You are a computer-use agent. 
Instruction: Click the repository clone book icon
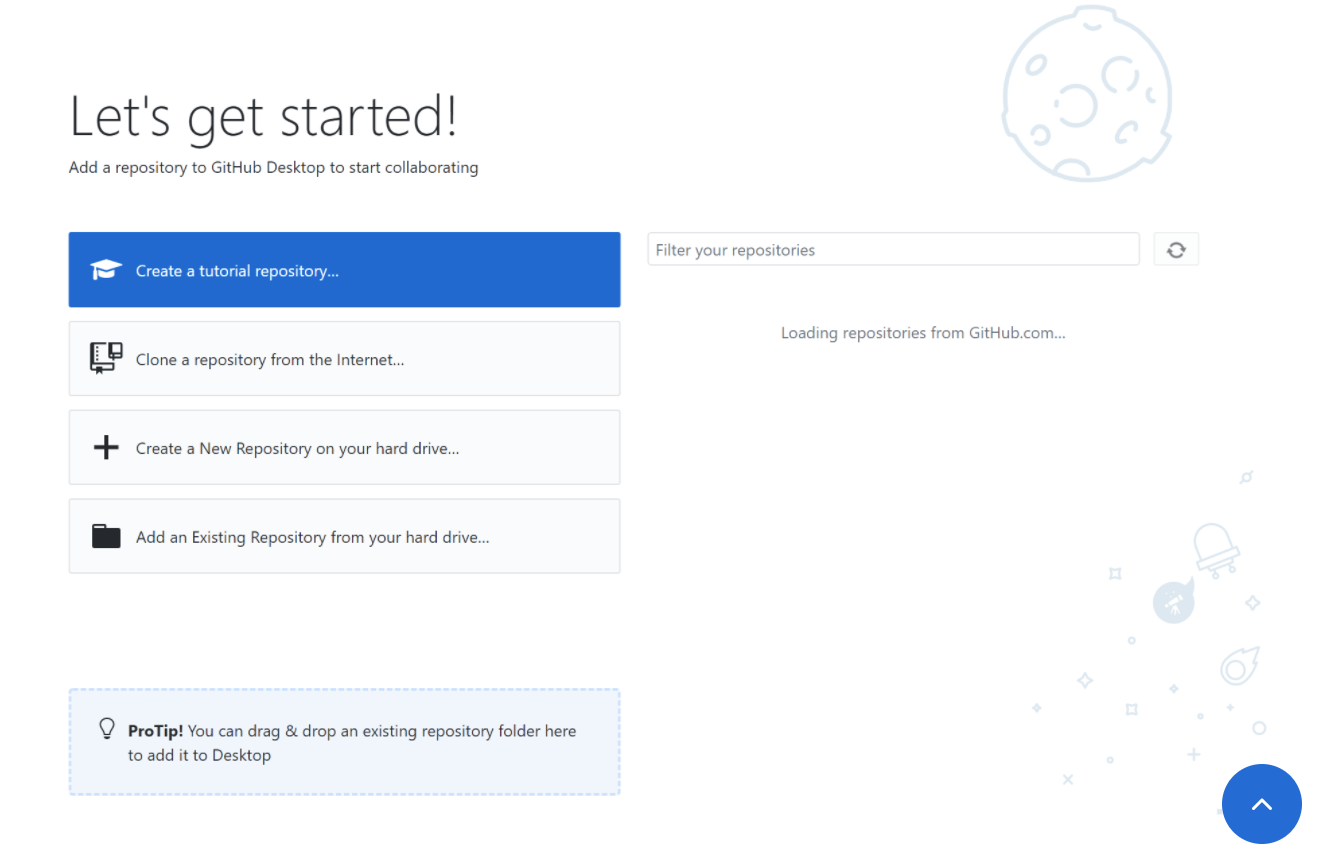[x=106, y=358]
